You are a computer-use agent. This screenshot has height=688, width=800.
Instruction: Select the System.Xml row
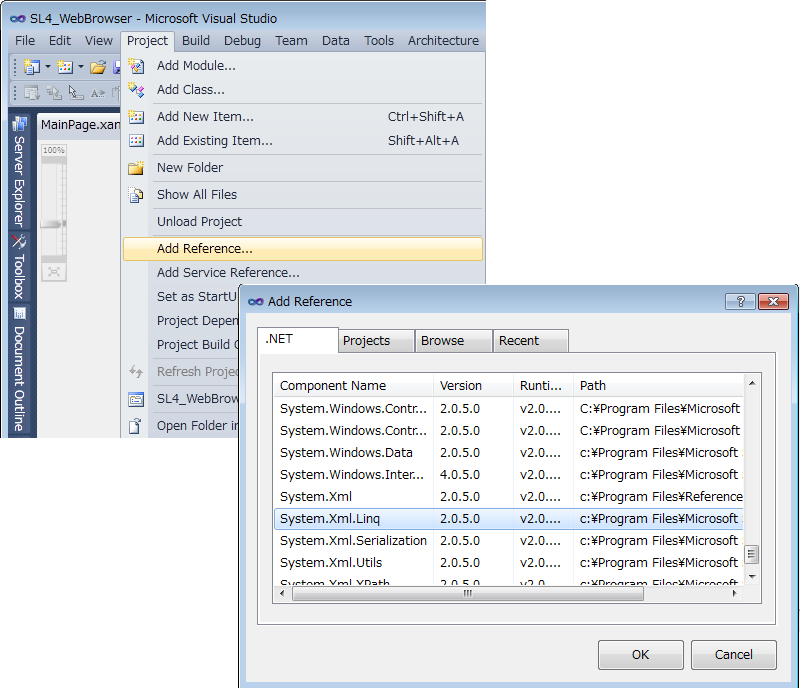tap(509, 497)
